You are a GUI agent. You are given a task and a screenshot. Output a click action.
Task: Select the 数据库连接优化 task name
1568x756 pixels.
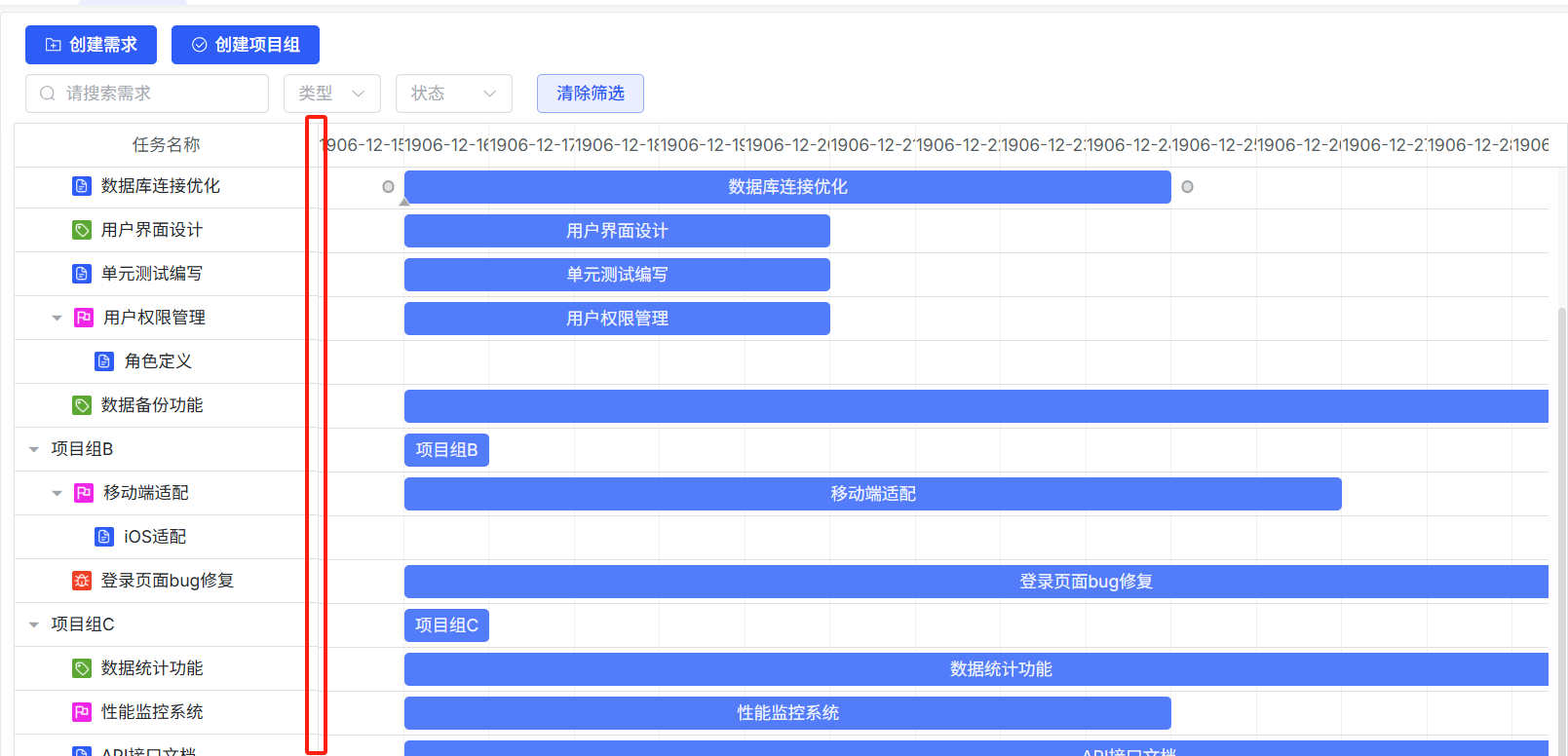161,186
